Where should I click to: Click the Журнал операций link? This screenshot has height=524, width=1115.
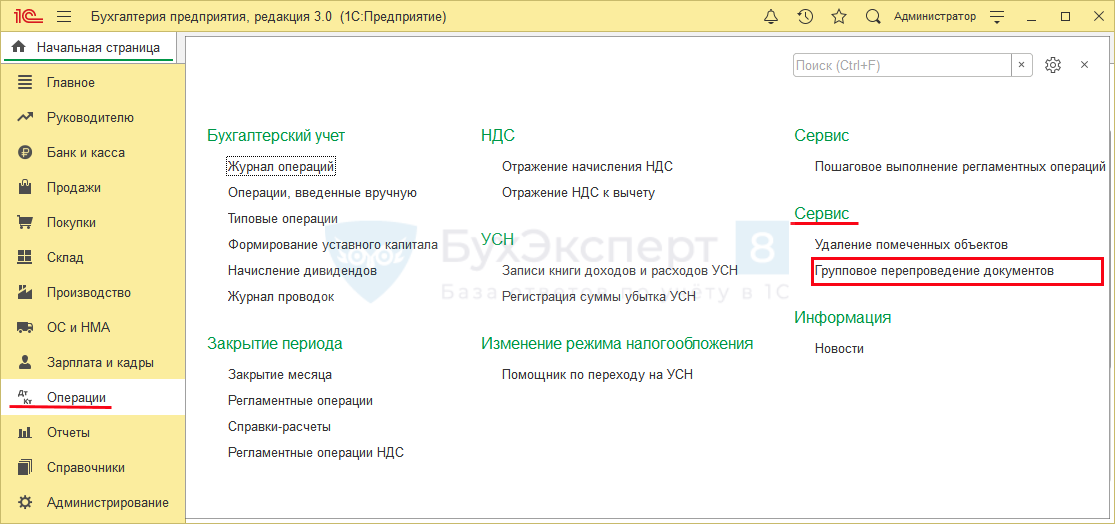pyautogui.click(x=280, y=167)
